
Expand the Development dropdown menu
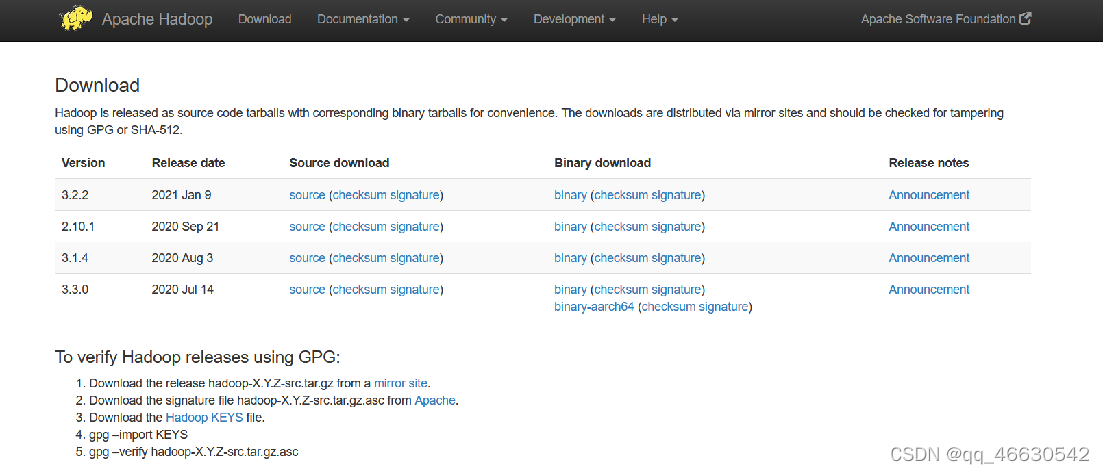(x=574, y=20)
